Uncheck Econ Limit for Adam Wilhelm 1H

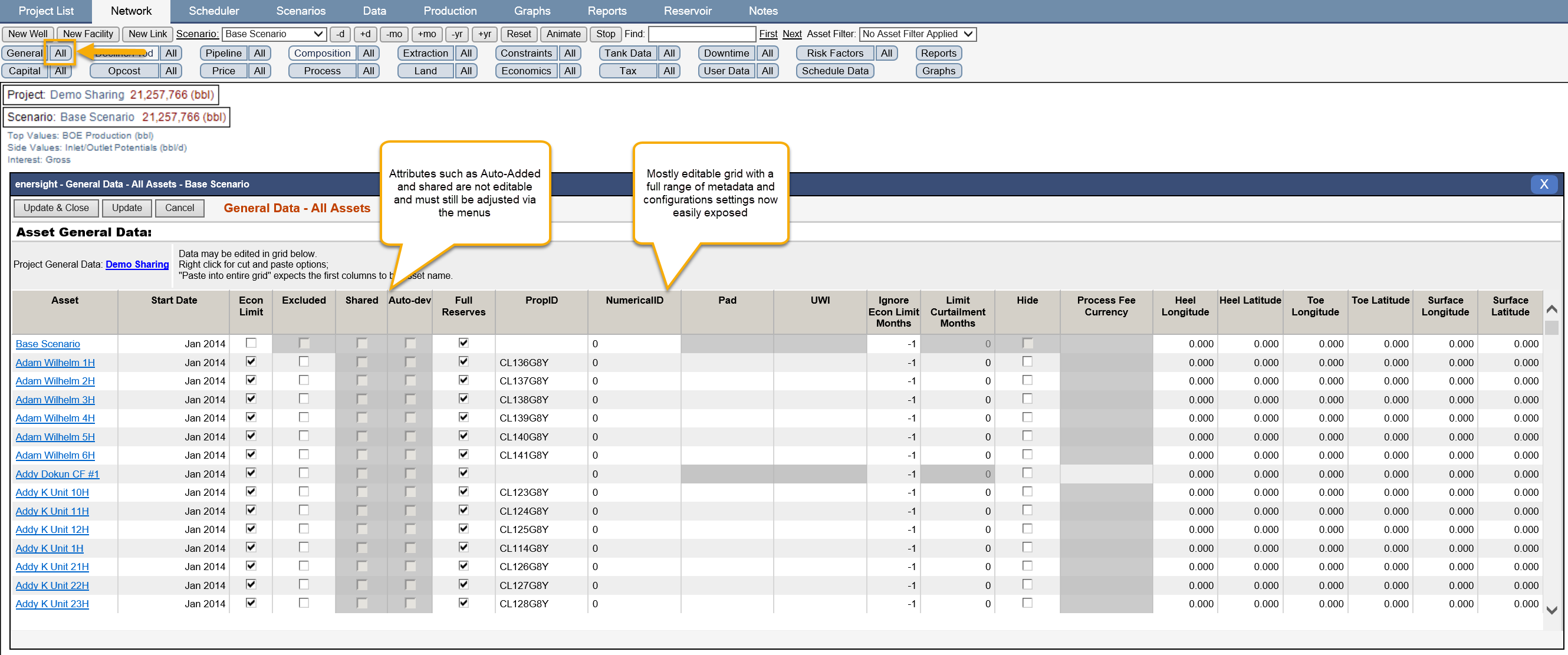(251, 361)
